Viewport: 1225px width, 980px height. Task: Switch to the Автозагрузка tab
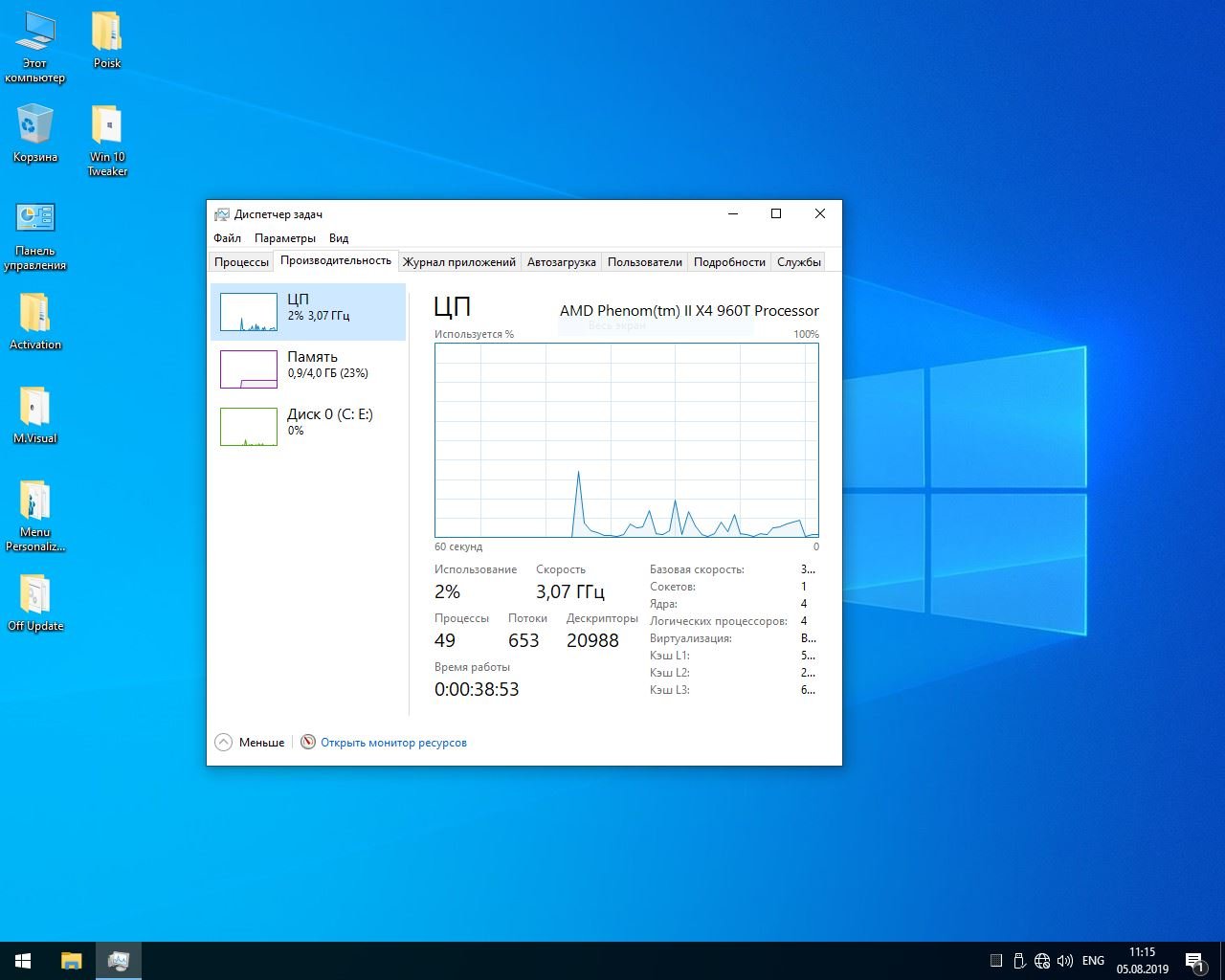click(561, 262)
